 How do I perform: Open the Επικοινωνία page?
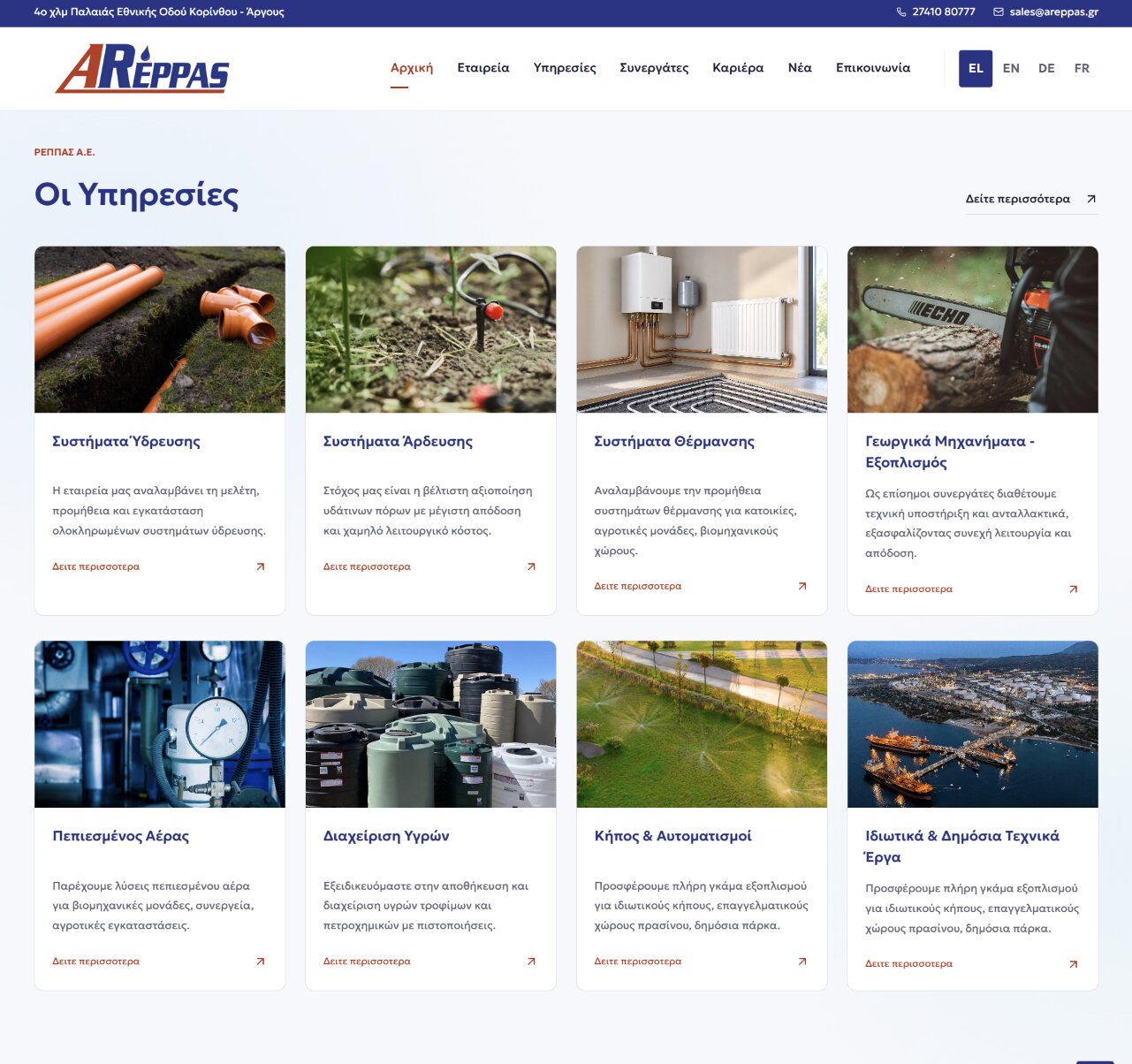[873, 68]
